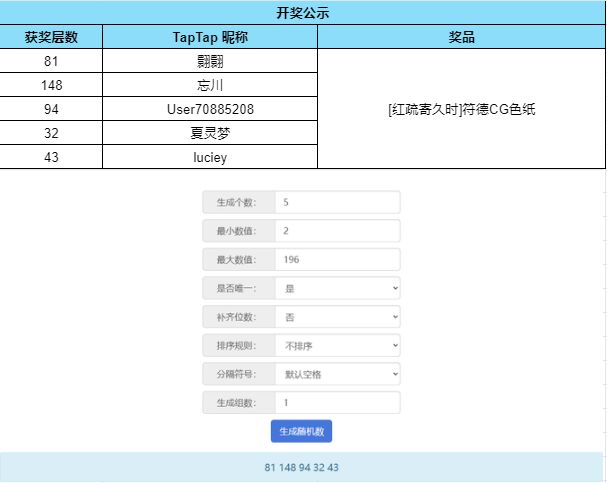Open the 排序规则 dropdown

[338, 346]
